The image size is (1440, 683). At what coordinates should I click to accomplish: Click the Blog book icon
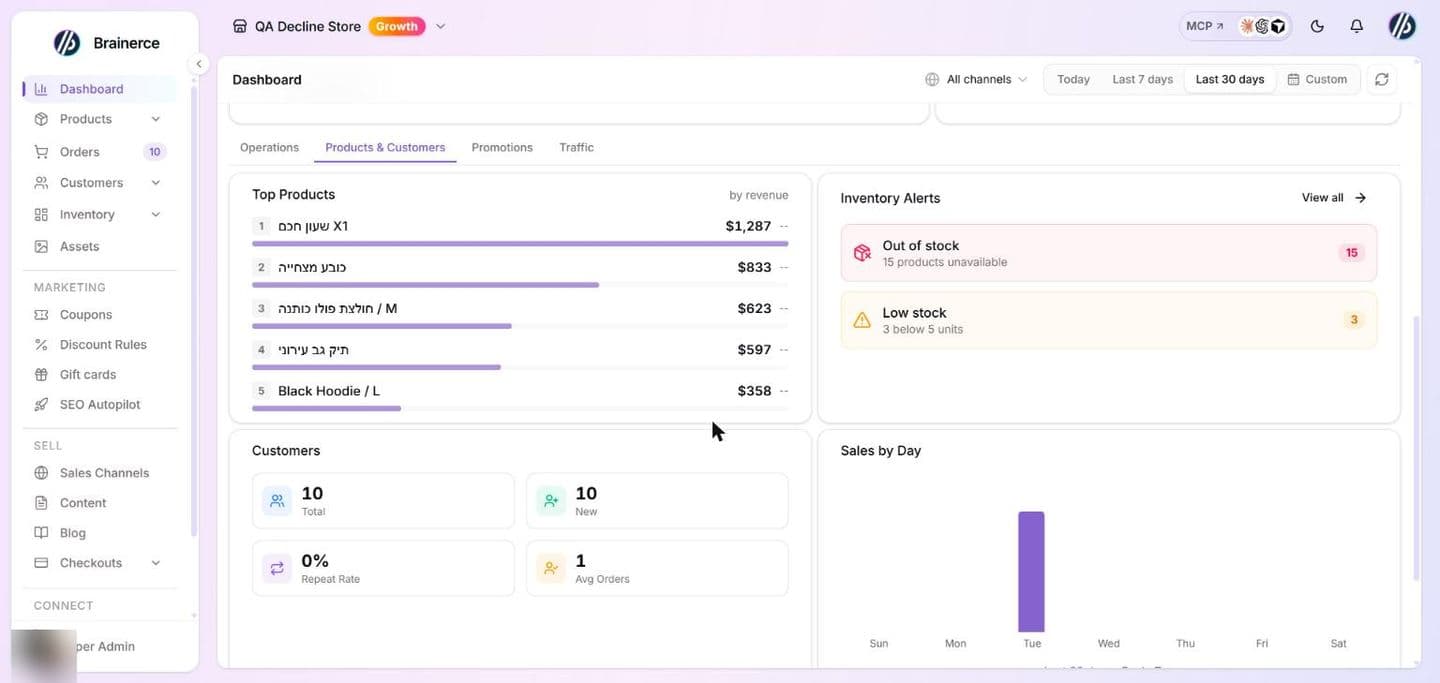(x=41, y=533)
